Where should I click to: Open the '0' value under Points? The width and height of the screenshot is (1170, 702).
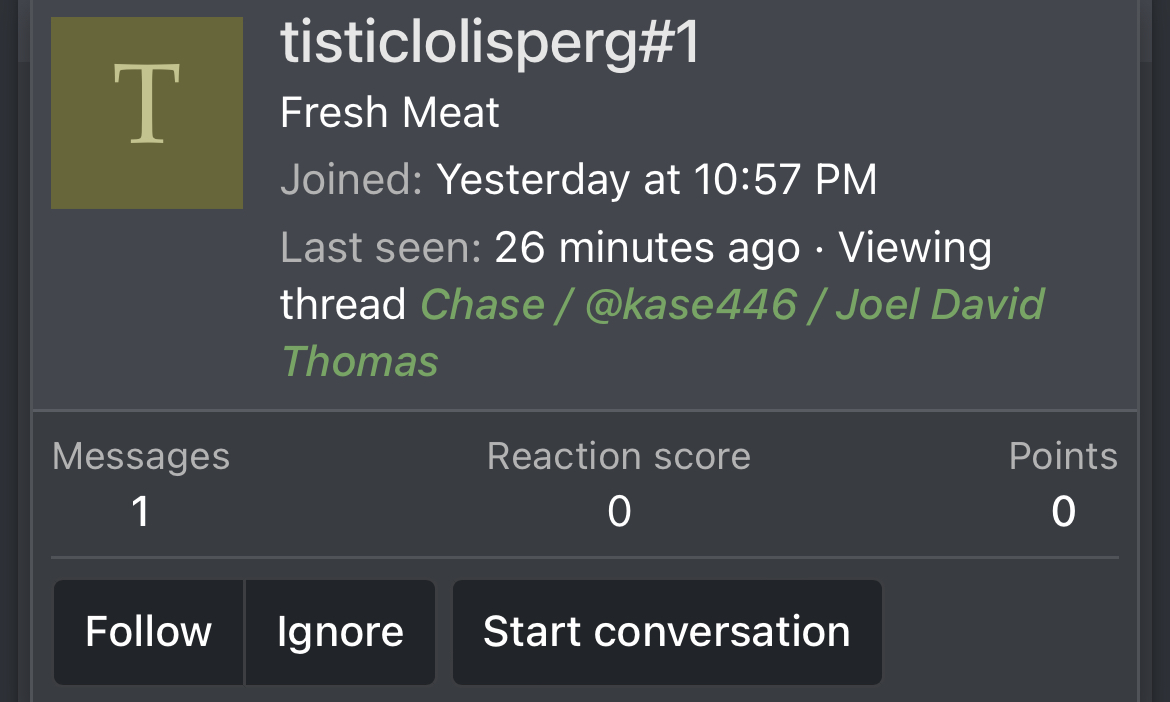(1063, 512)
